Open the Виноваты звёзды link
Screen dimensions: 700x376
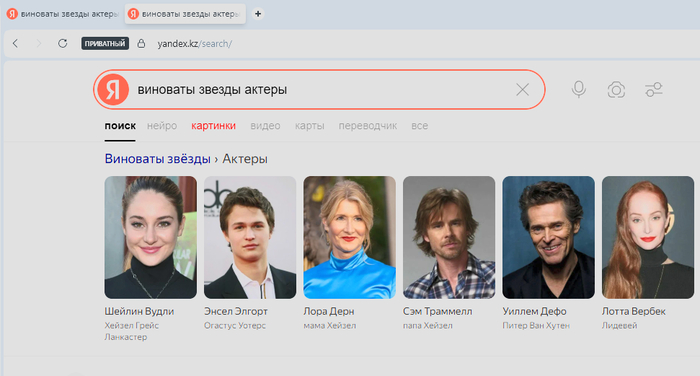(x=158, y=159)
